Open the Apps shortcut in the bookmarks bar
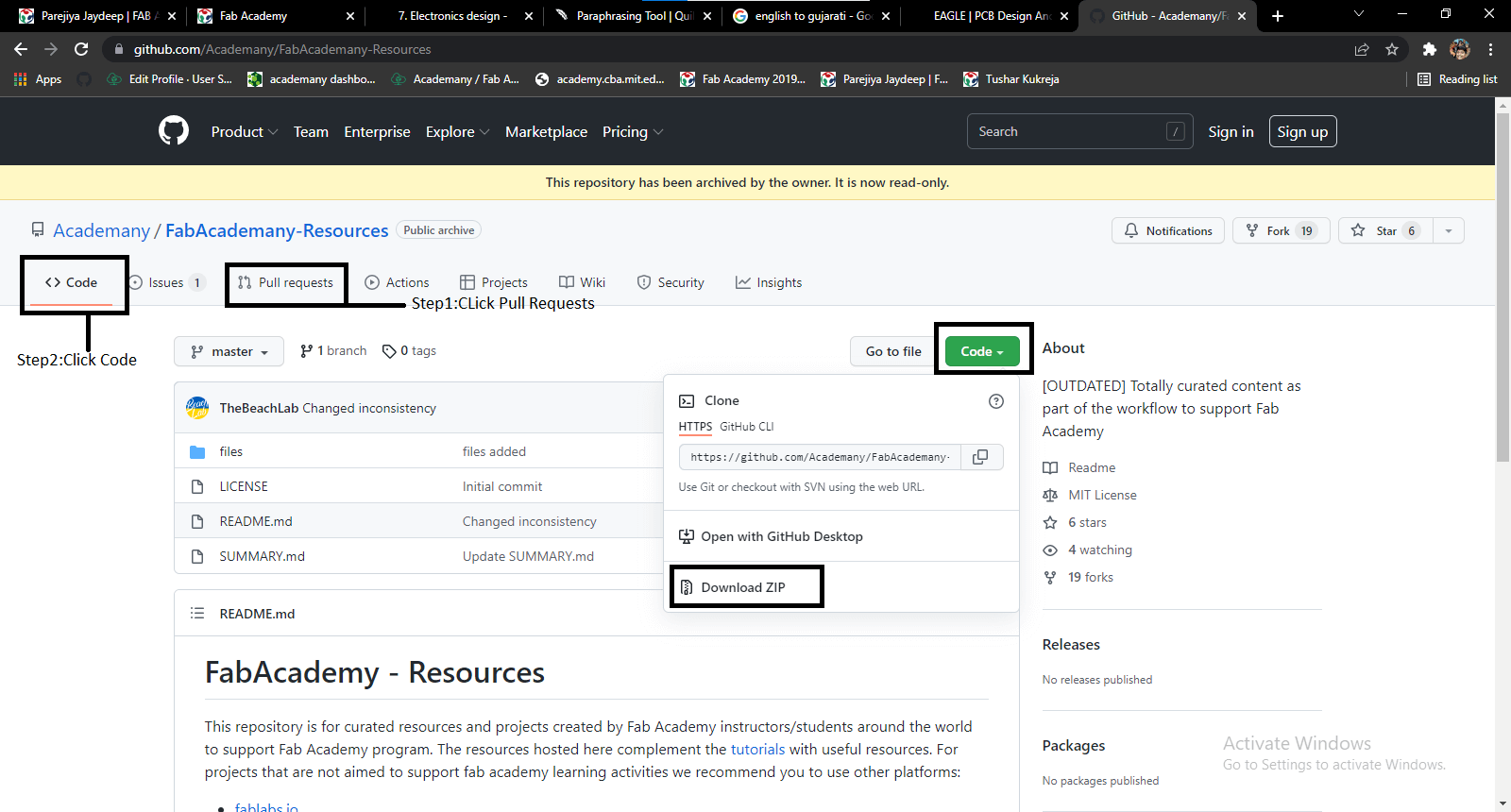This screenshot has height=812, width=1511. click(38, 79)
